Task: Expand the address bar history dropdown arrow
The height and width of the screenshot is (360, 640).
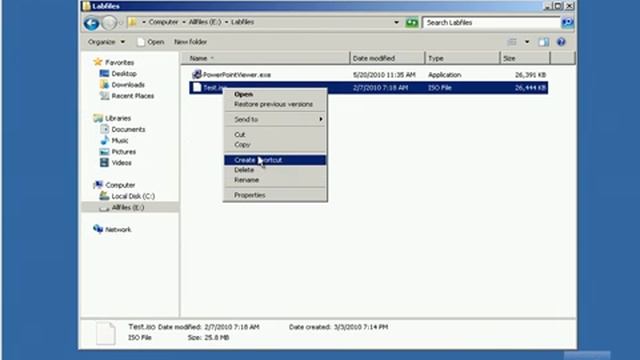Action: 396,22
